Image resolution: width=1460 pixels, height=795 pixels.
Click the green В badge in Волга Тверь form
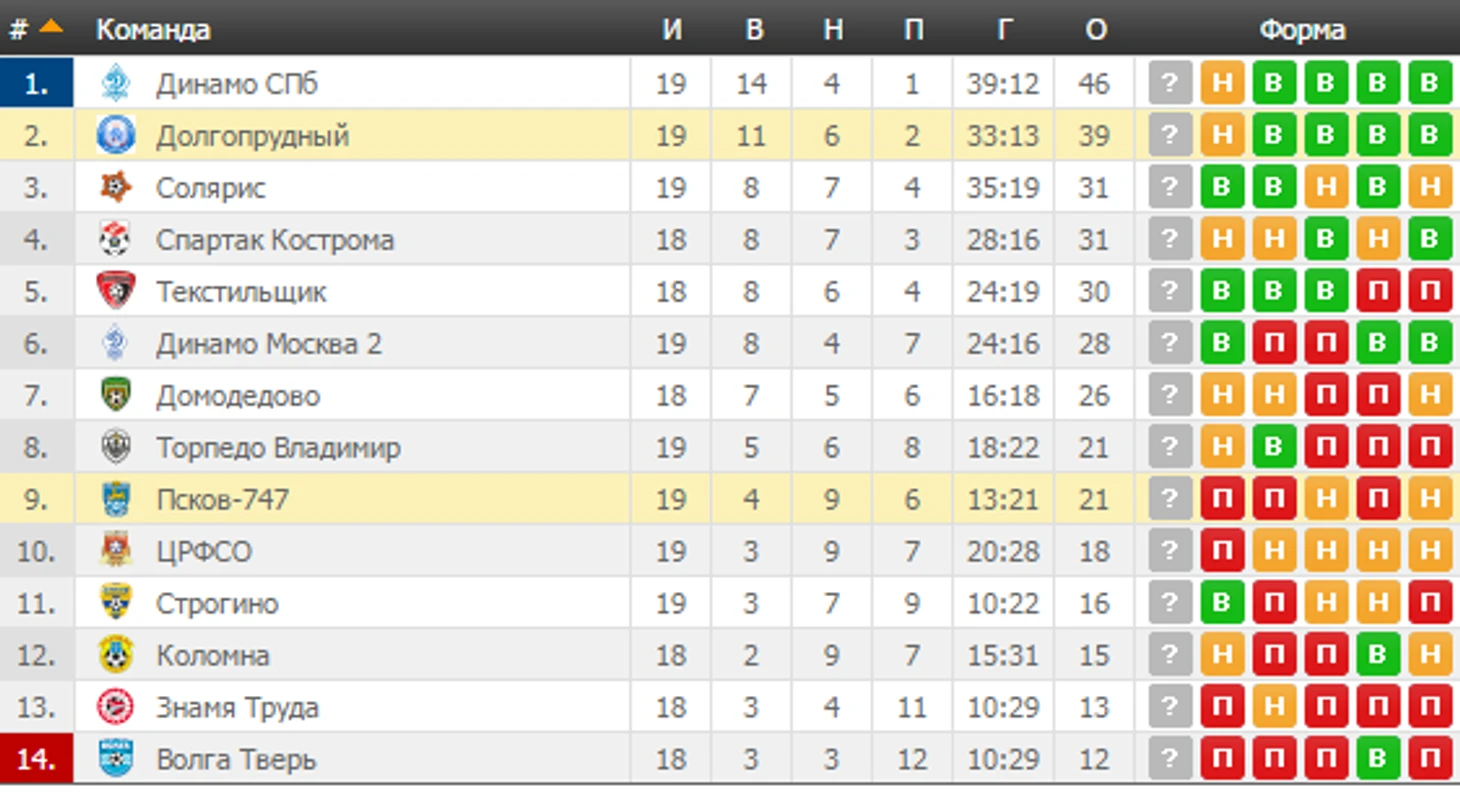pos(1378,759)
